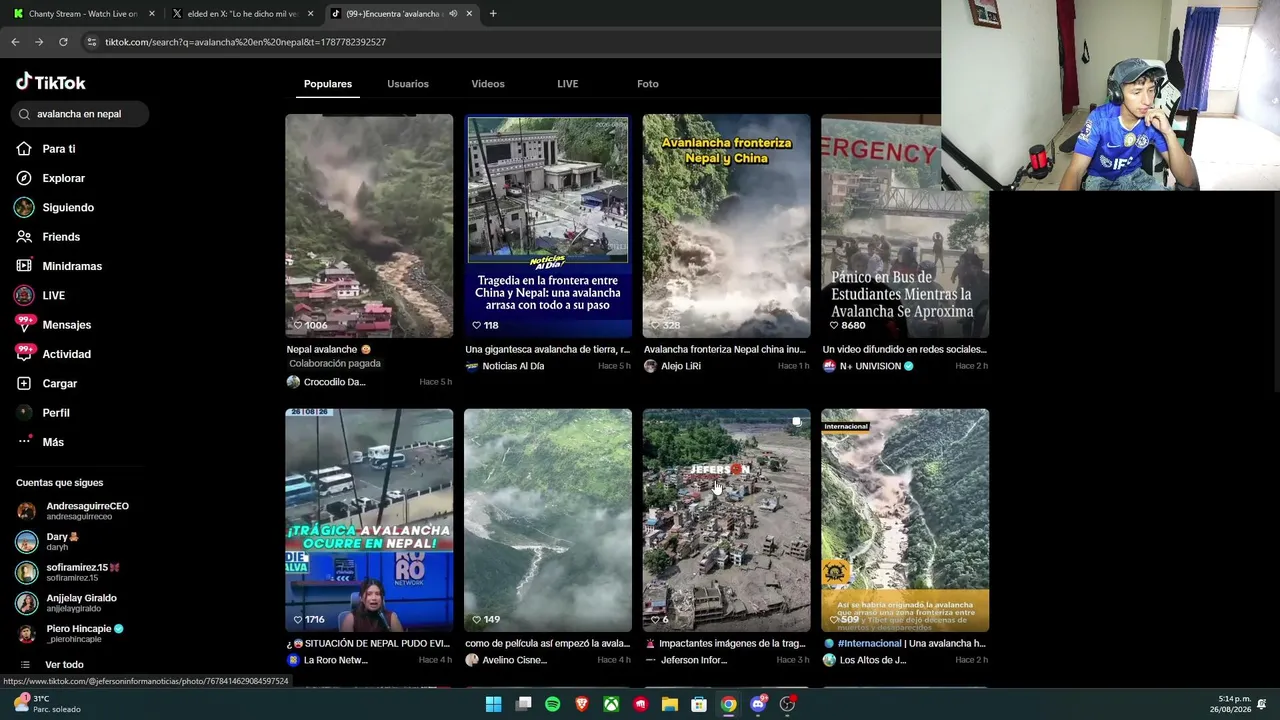Go forward in browser history

[39, 42]
